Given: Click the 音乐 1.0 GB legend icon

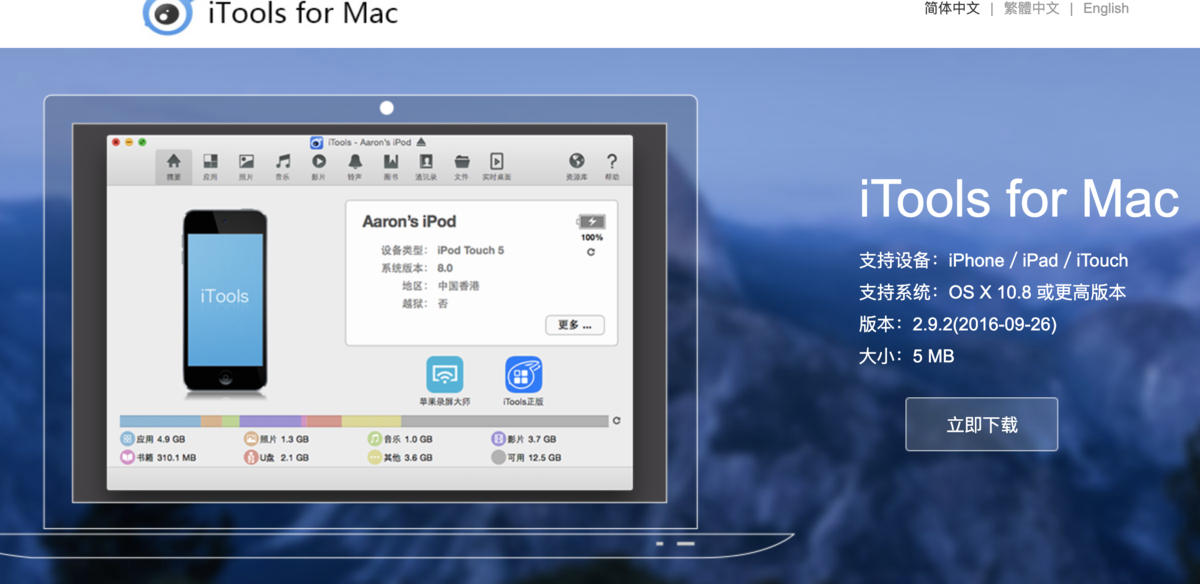Looking at the screenshot, I should pyautogui.click(x=374, y=439).
